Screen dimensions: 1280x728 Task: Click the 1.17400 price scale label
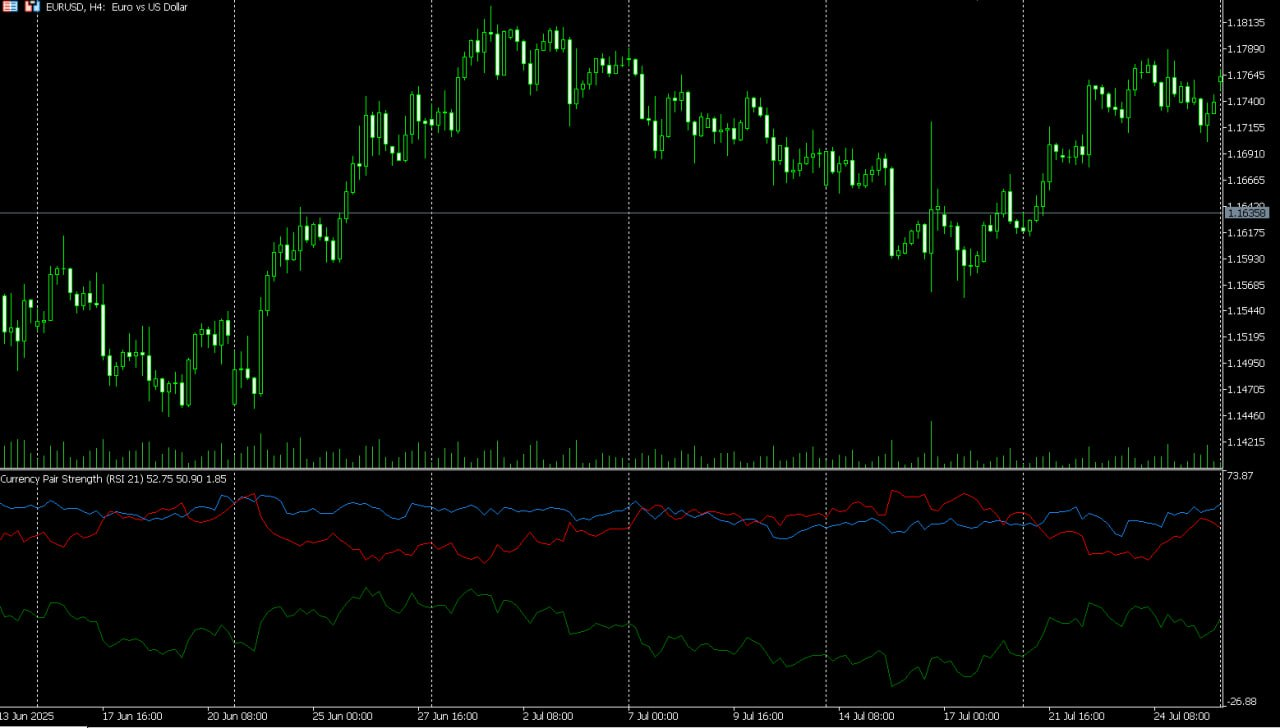pos(1251,102)
